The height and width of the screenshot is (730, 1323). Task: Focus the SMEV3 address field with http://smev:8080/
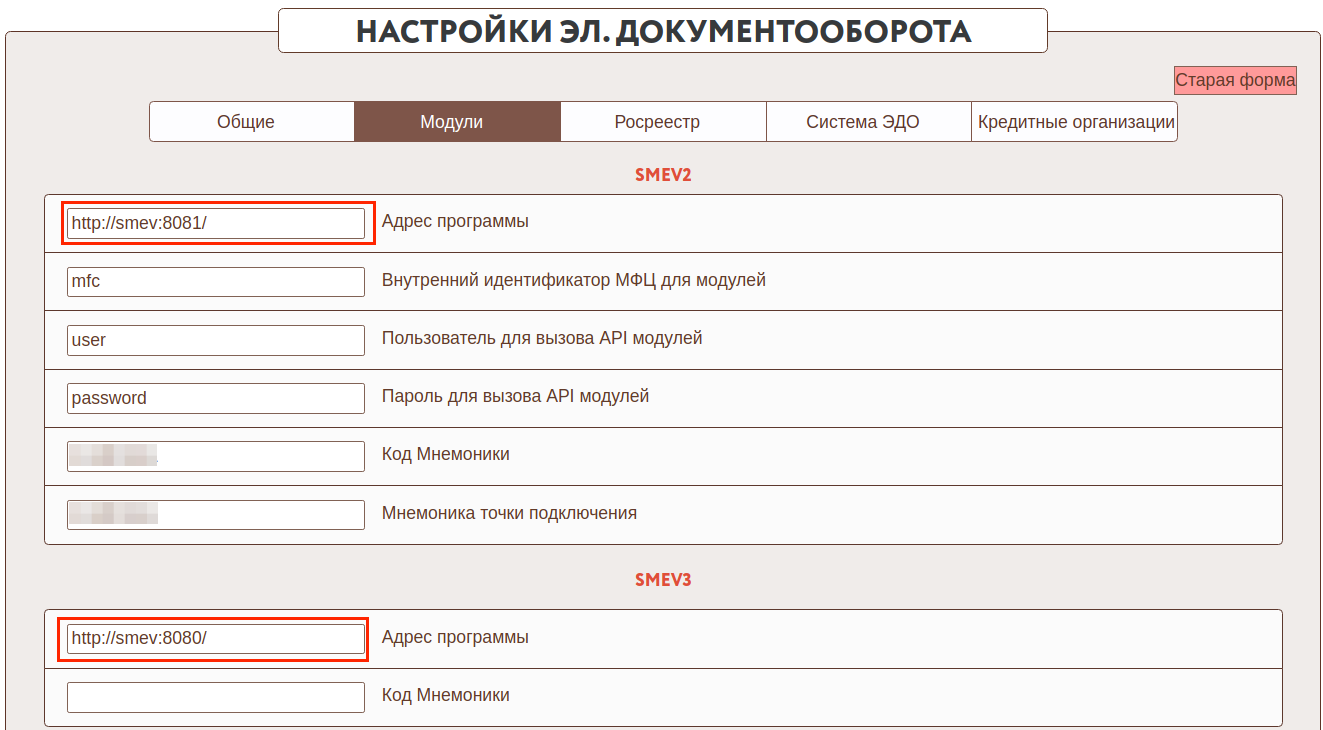tap(216, 639)
